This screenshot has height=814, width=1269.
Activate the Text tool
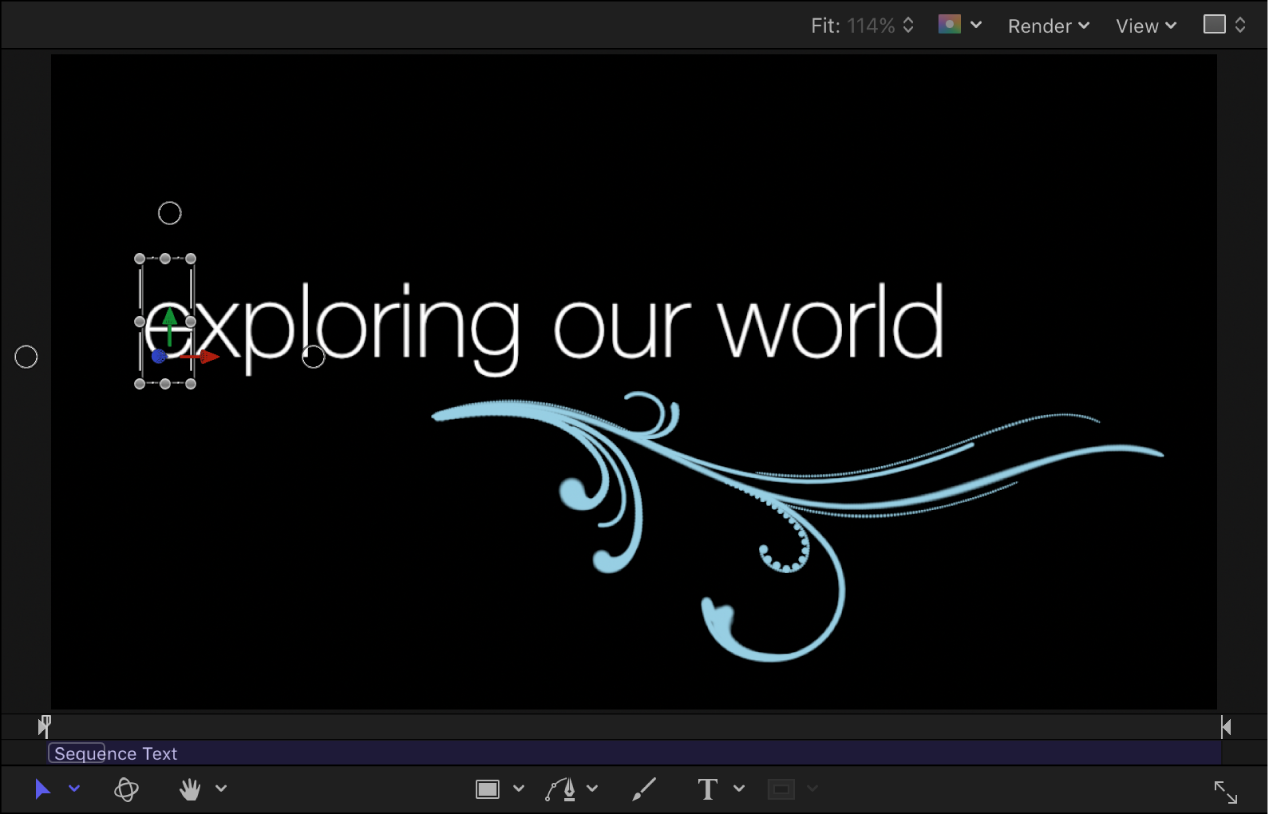click(707, 789)
